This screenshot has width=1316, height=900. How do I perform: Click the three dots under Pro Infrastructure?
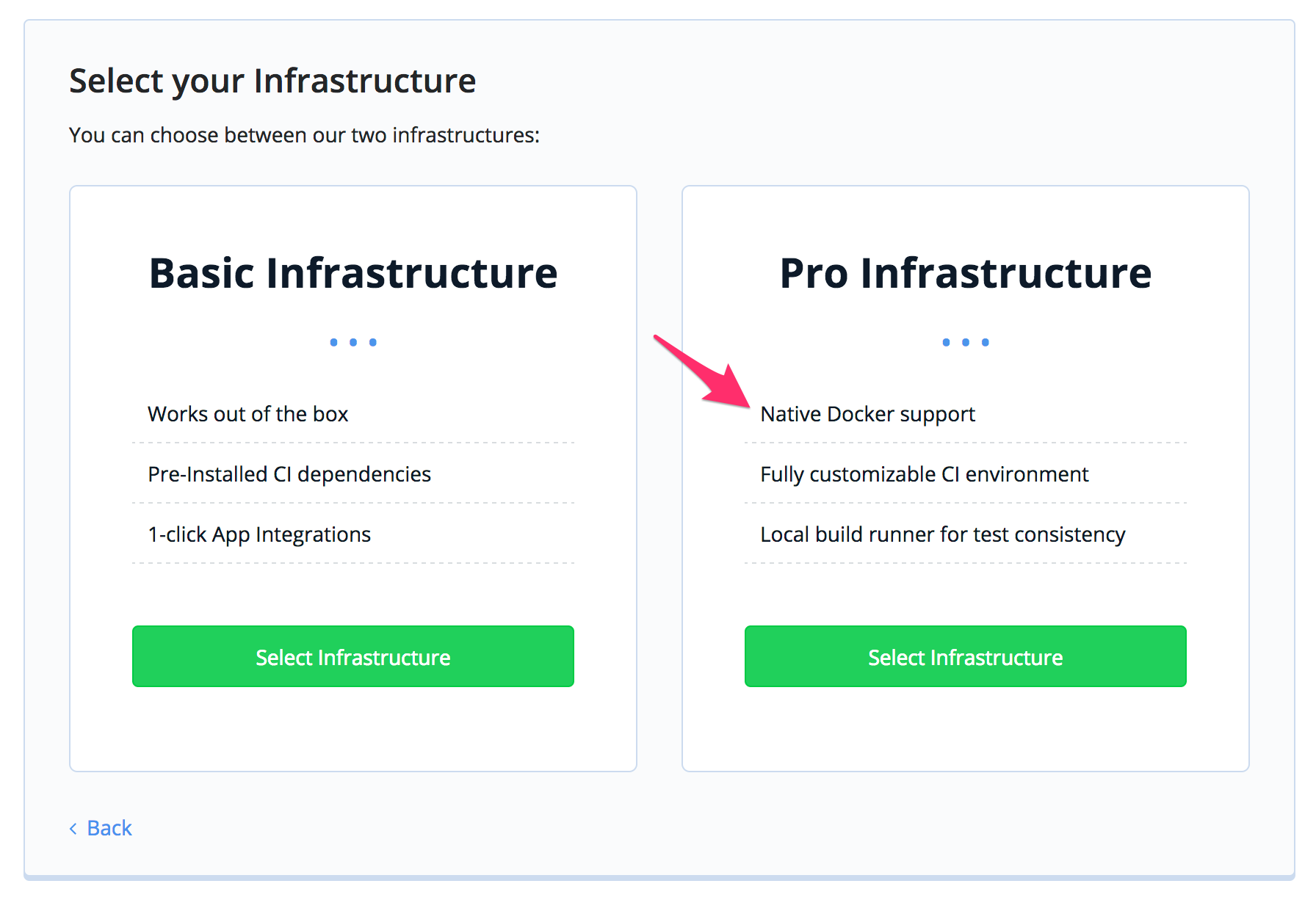coord(966,342)
